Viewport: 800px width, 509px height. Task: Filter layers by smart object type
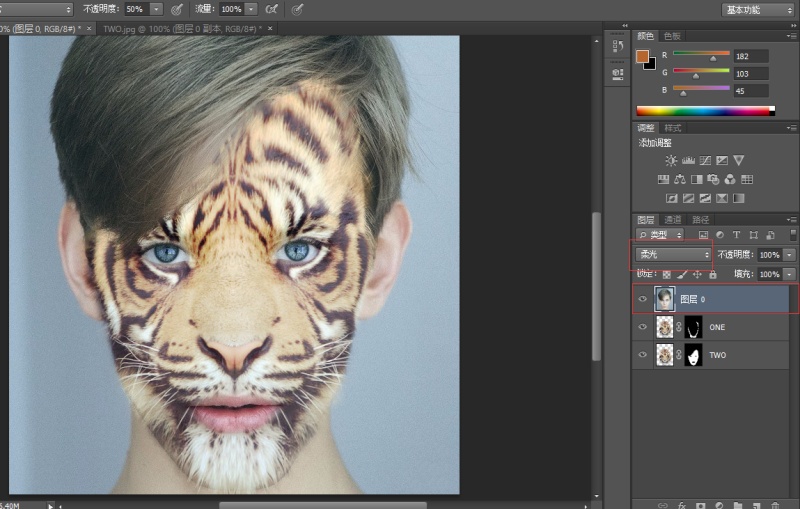pos(770,235)
